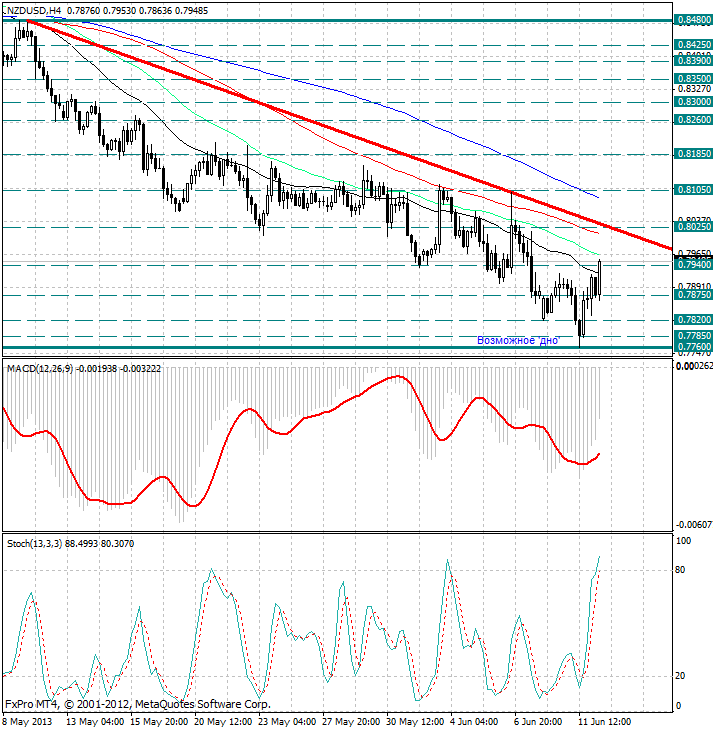The width and height of the screenshot is (713, 729).
Task: Click the 27 May 20:00 time label
Action: (351, 722)
